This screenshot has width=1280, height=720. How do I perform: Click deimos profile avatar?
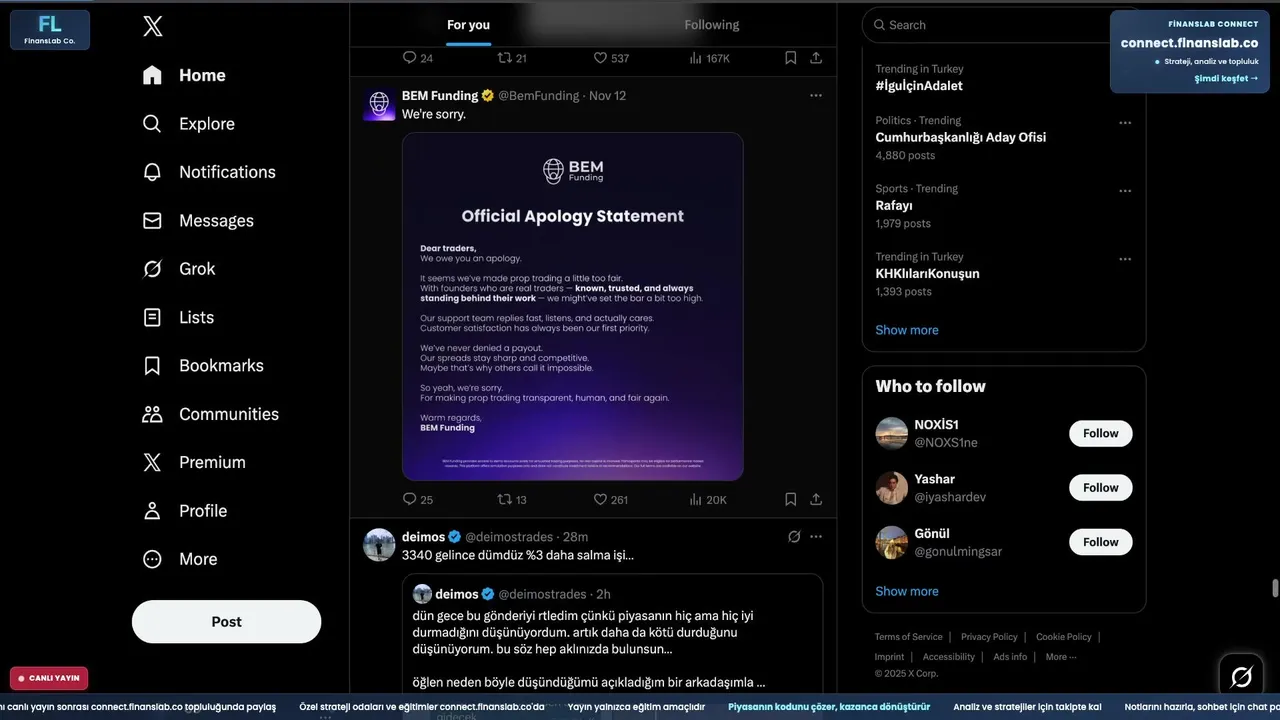pyautogui.click(x=379, y=545)
